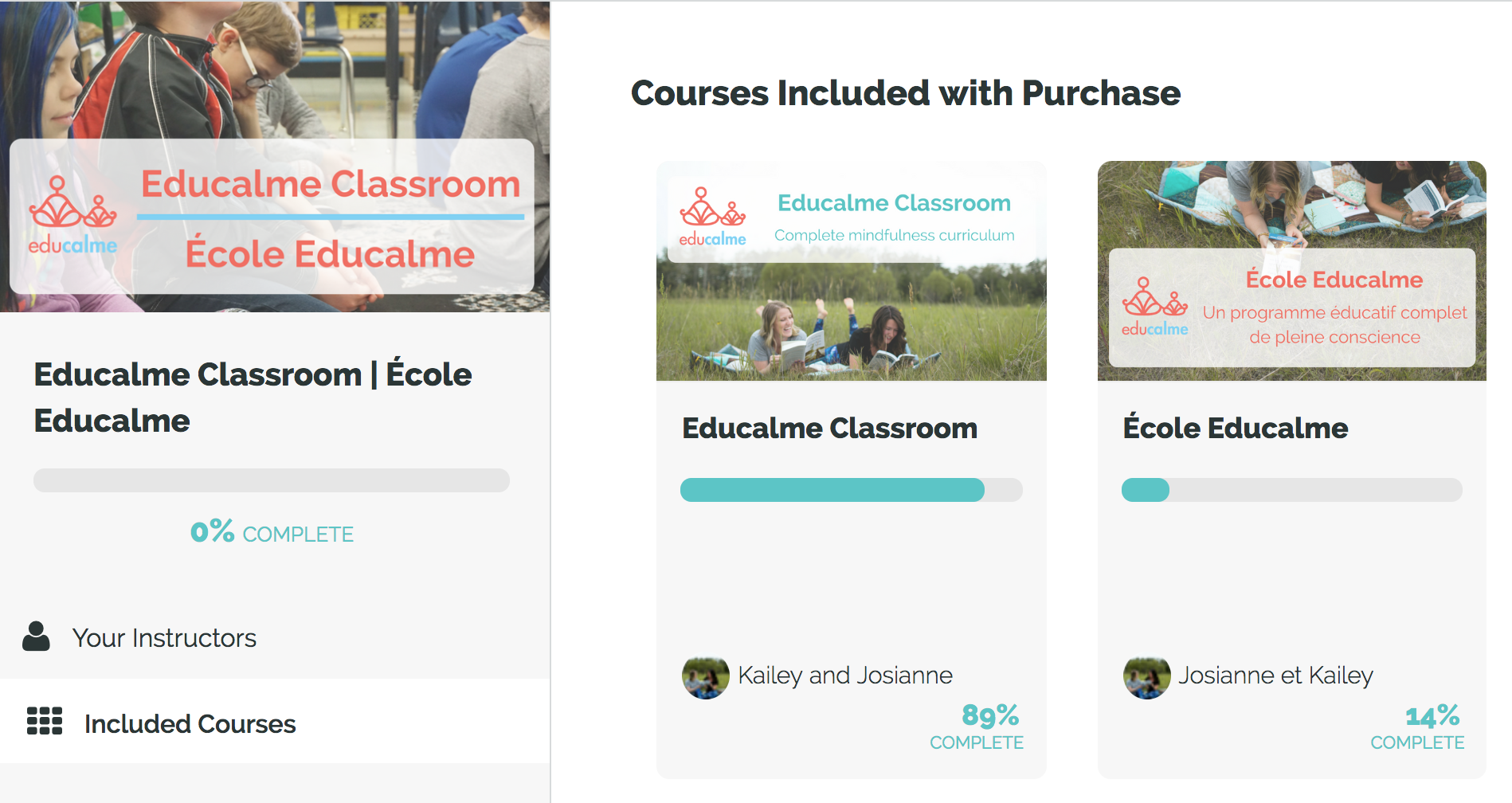1512x803 pixels.
Task: Click the École Educalme progress bar
Action: (1291, 490)
